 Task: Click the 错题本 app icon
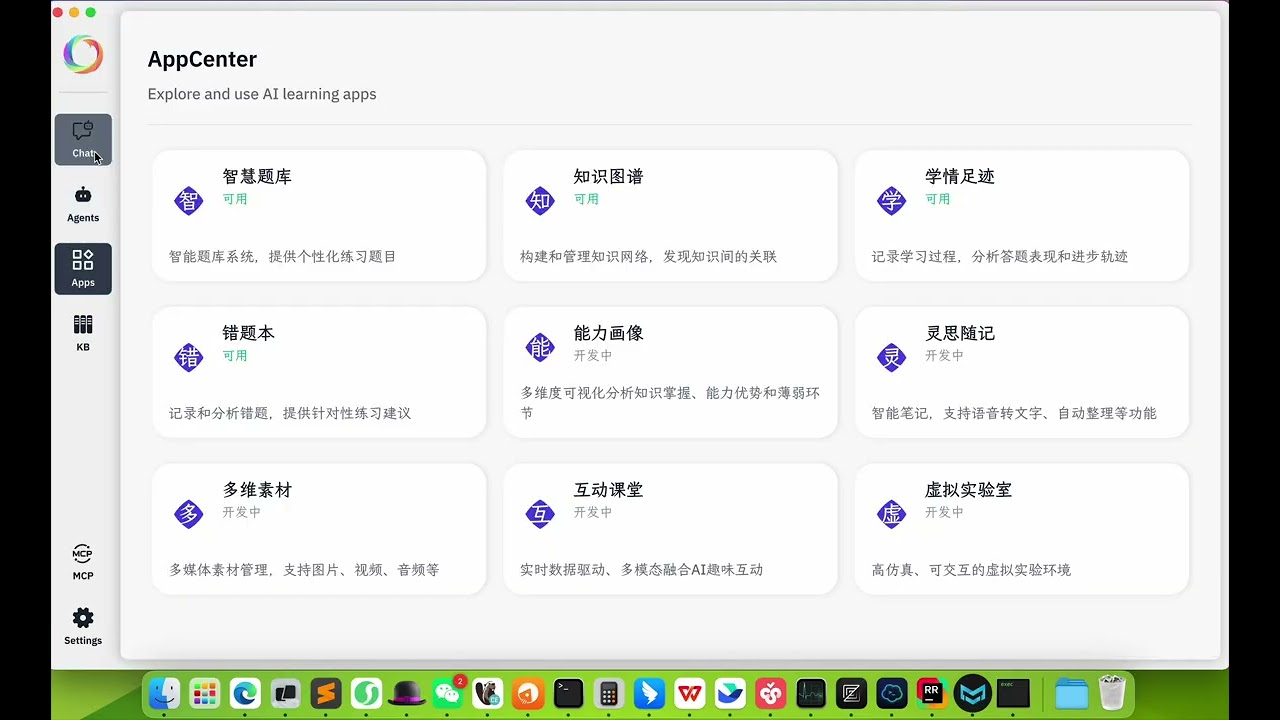pos(189,357)
